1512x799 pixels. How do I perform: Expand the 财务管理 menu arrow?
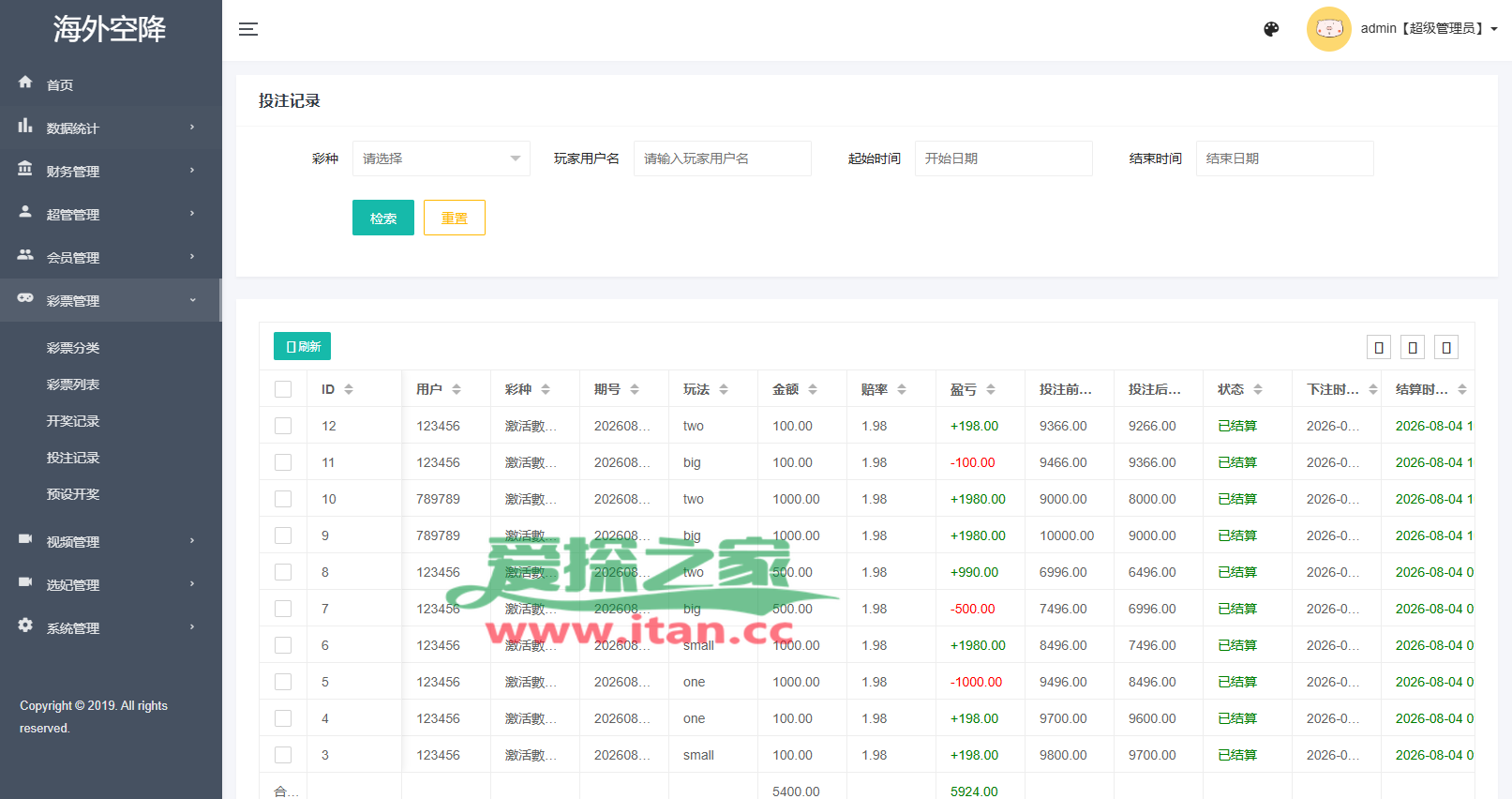[192, 171]
